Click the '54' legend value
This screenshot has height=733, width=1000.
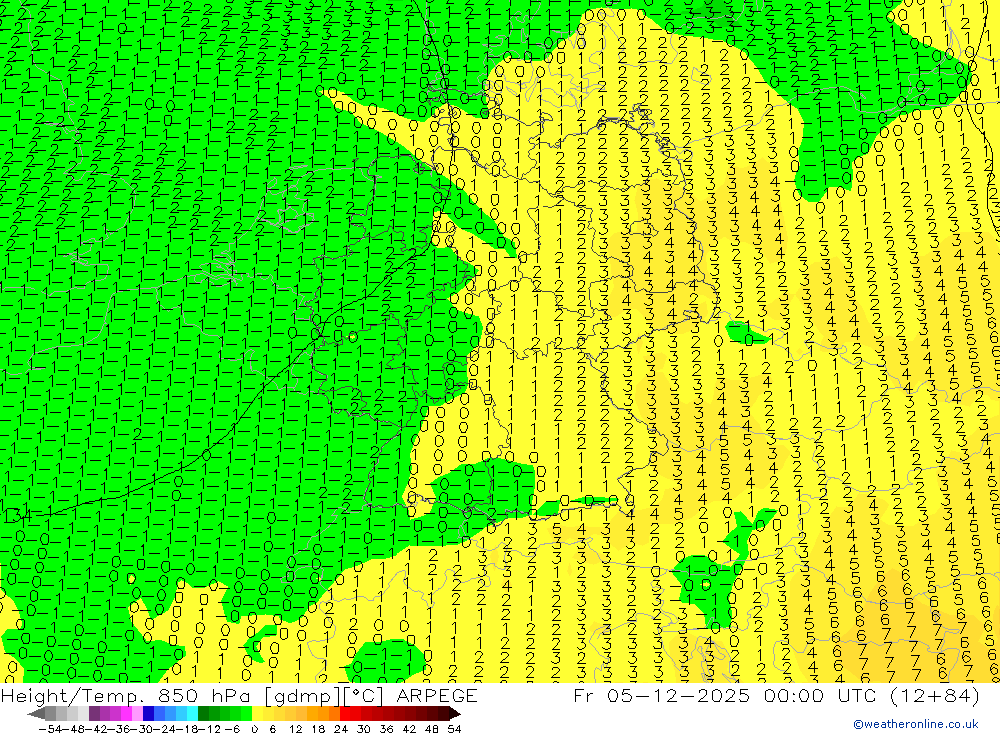[454, 729]
